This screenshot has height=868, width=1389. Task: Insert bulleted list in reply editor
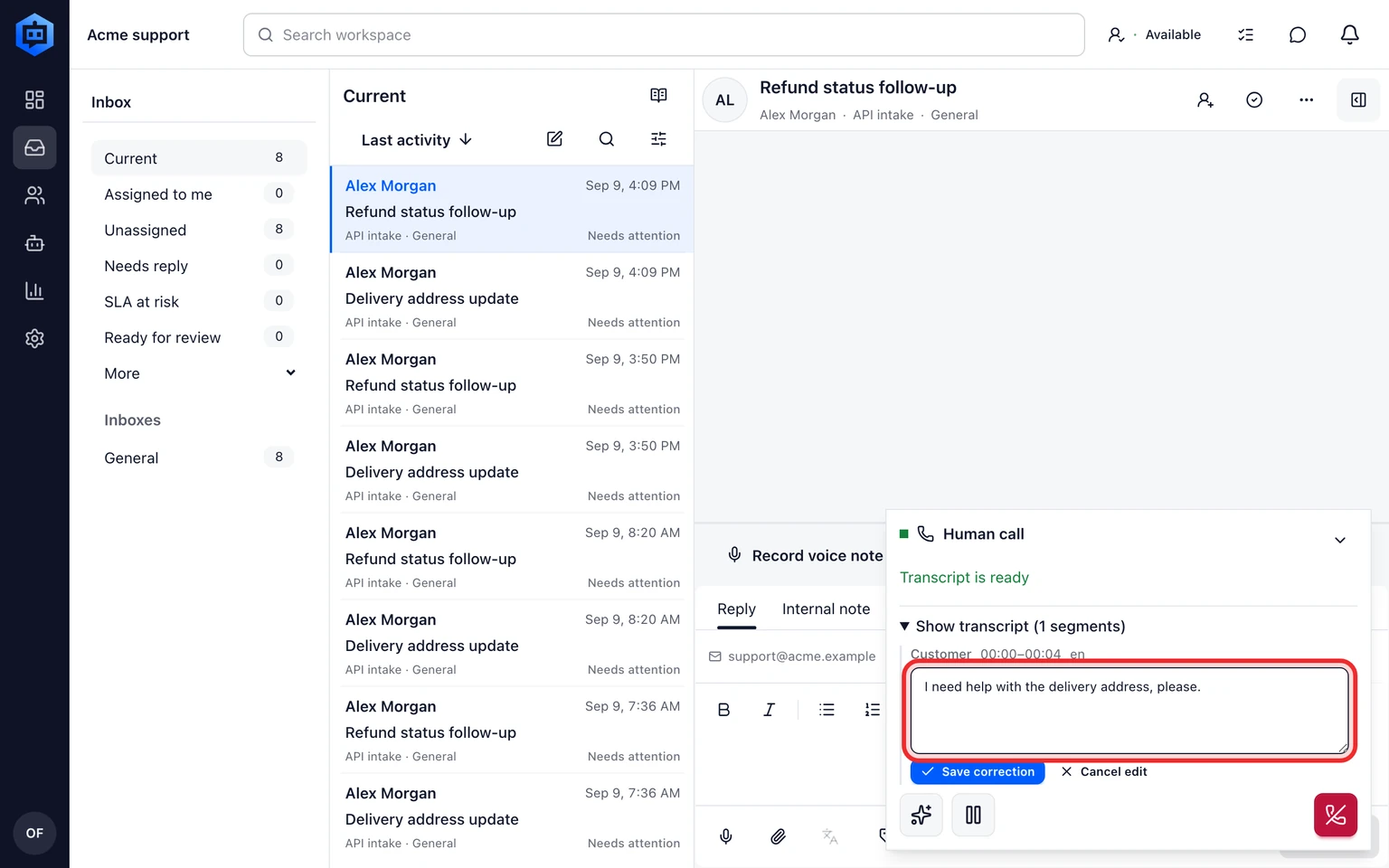[827, 710]
